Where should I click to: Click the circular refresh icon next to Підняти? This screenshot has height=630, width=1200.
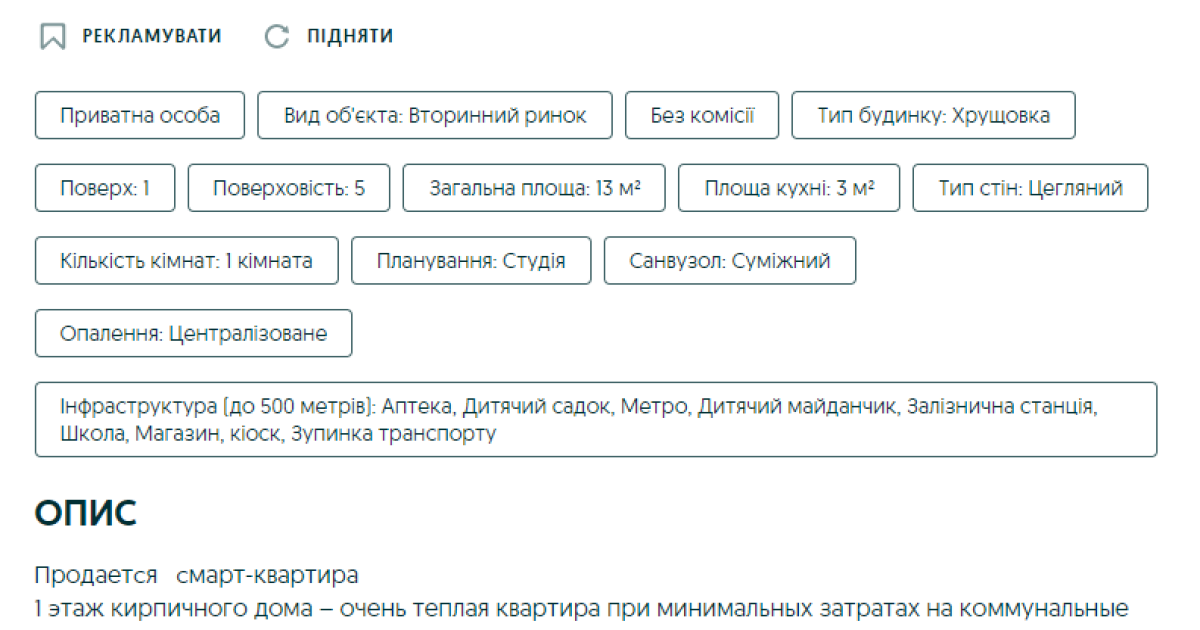[276, 37]
